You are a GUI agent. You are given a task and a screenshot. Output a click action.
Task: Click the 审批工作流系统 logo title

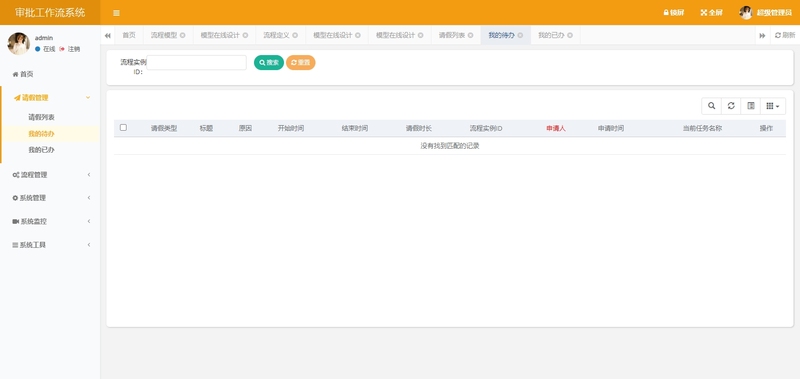[50, 13]
